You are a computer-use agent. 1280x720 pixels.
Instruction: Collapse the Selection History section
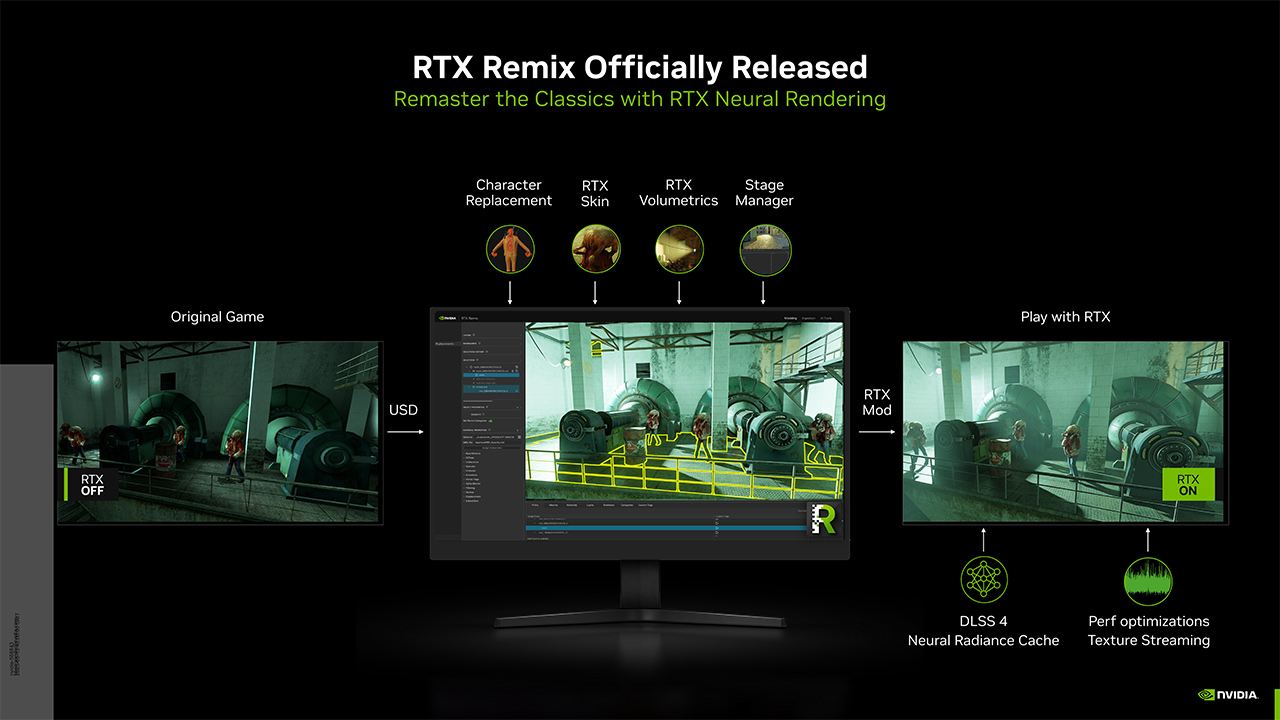click(x=476, y=353)
